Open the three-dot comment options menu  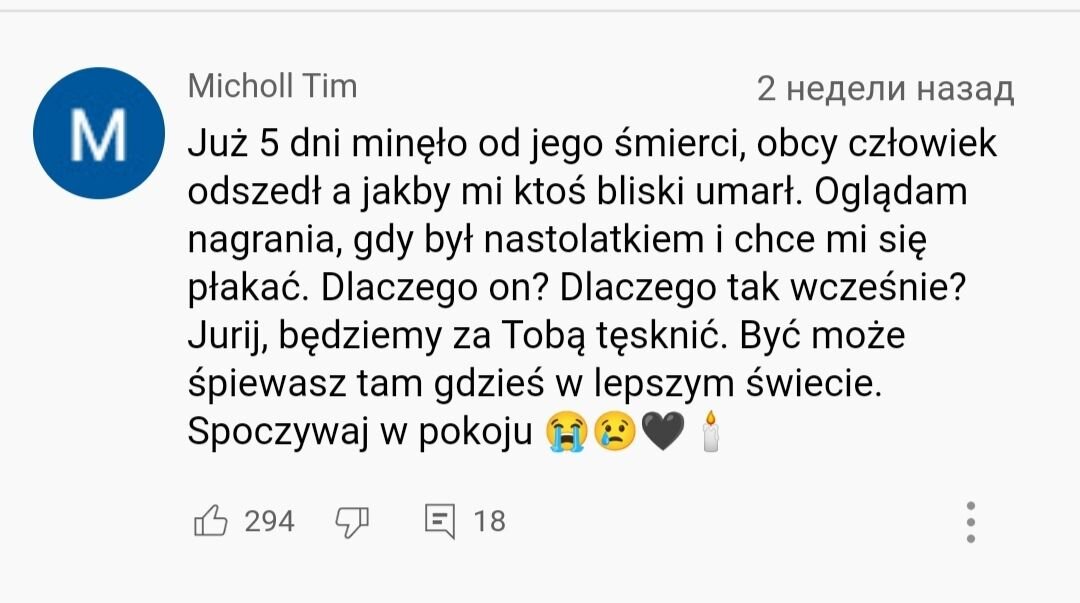[970, 522]
